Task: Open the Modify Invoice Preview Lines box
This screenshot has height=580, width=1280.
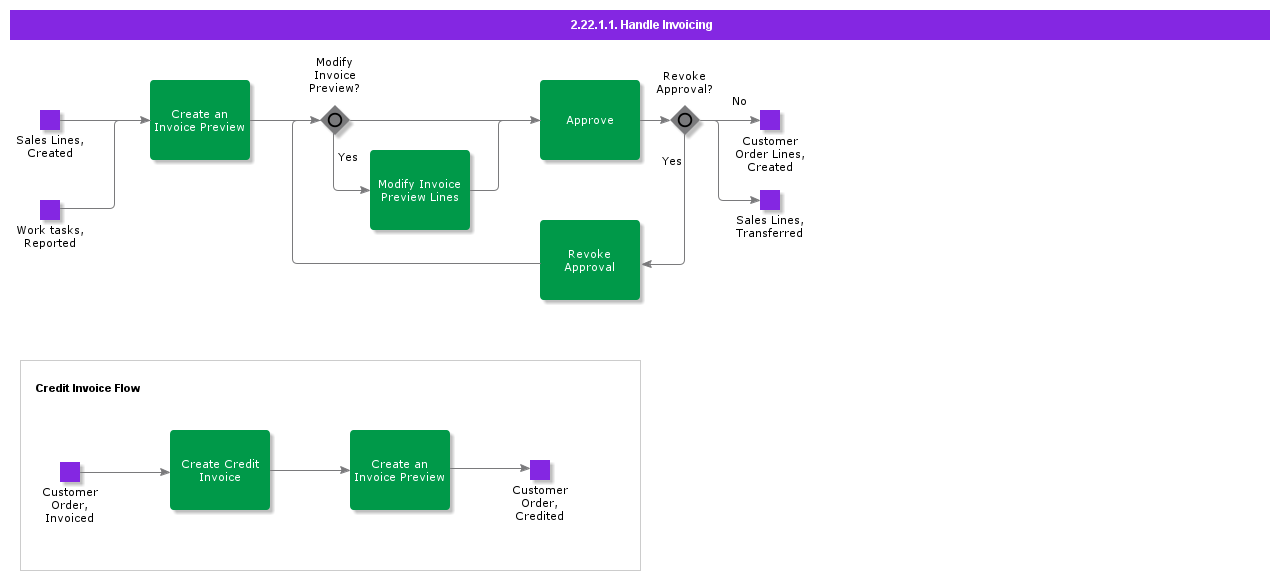Action: click(420, 190)
